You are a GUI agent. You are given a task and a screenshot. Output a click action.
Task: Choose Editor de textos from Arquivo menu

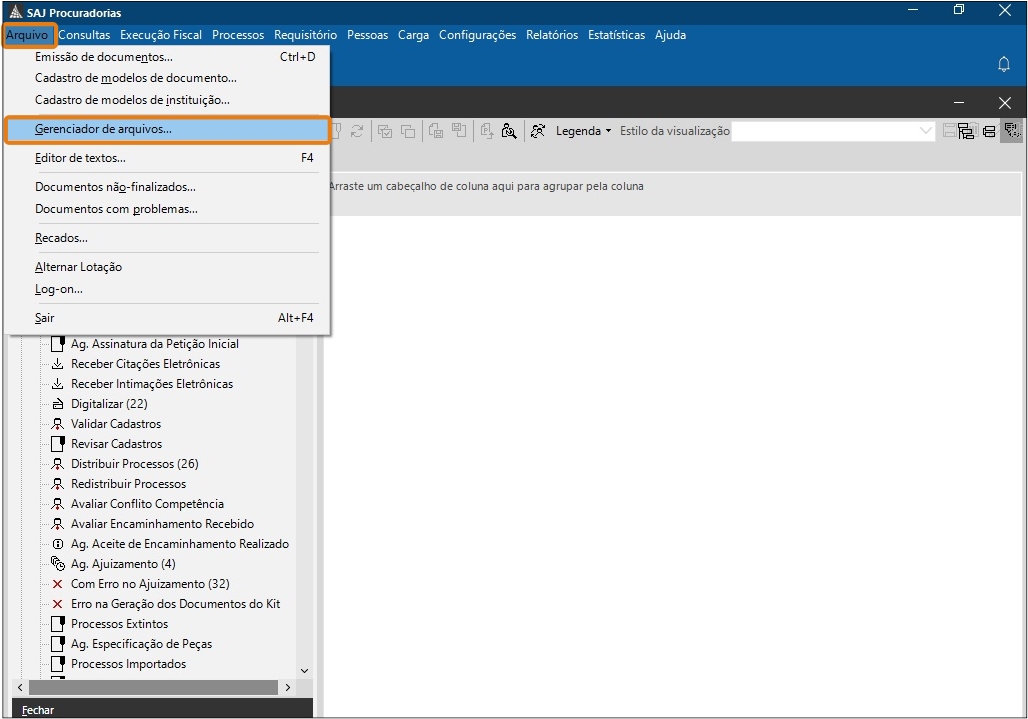coord(80,158)
